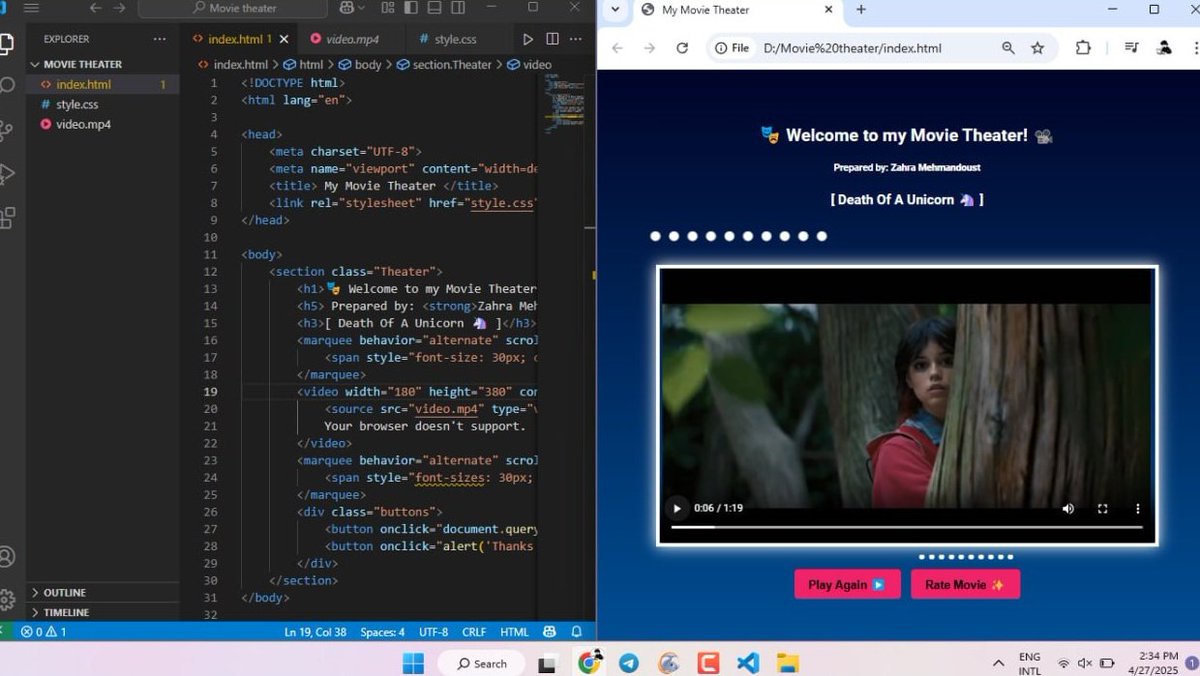
Task: Open a new Chrome tab
Action: pos(861,10)
